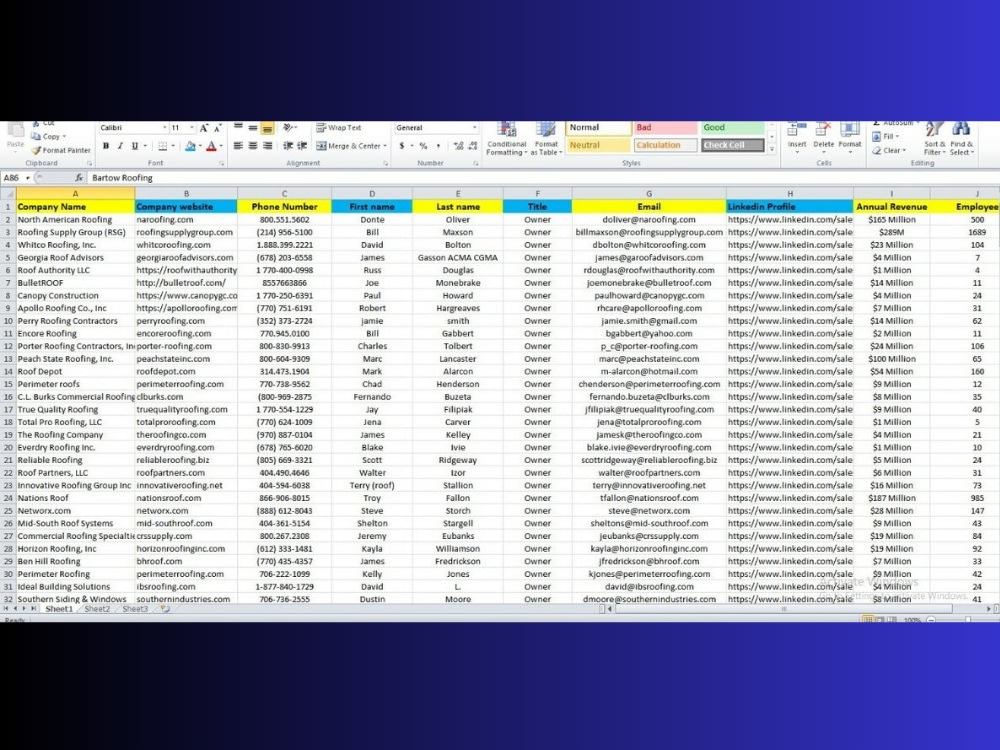
Task: Open Insert cells menu
Action: click(x=797, y=136)
